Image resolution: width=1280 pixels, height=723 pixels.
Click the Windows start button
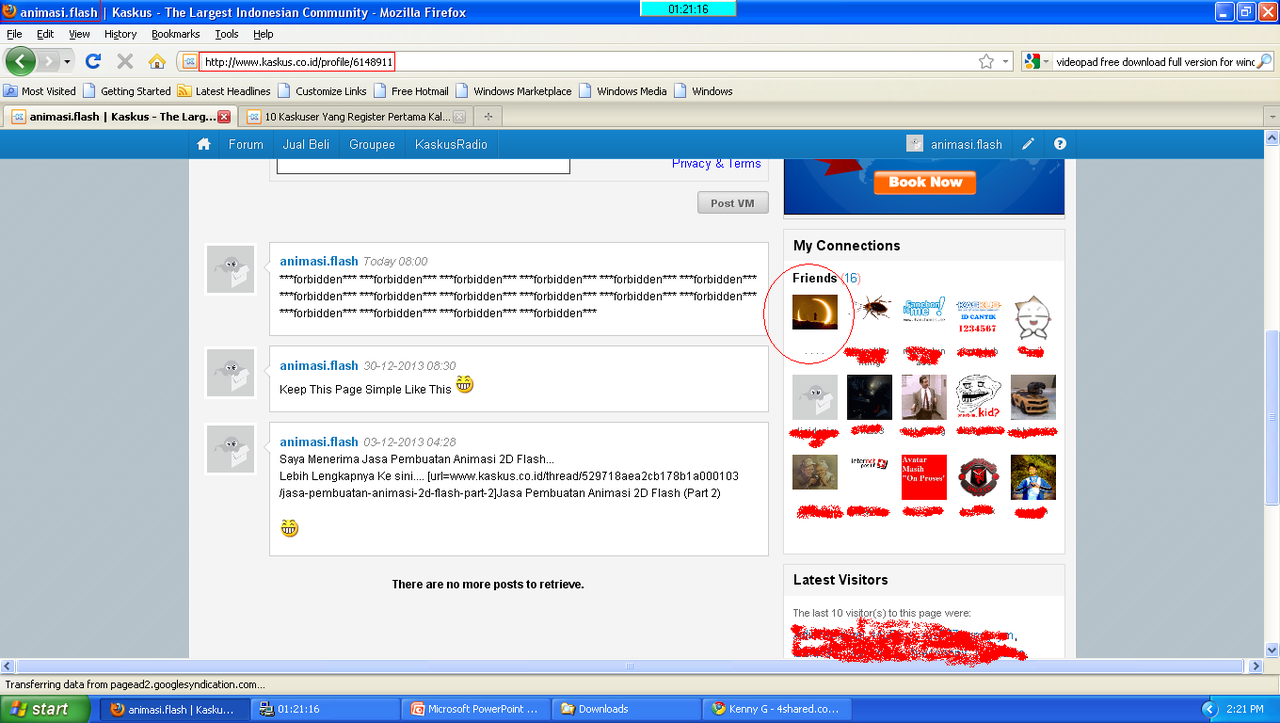click(46, 709)
